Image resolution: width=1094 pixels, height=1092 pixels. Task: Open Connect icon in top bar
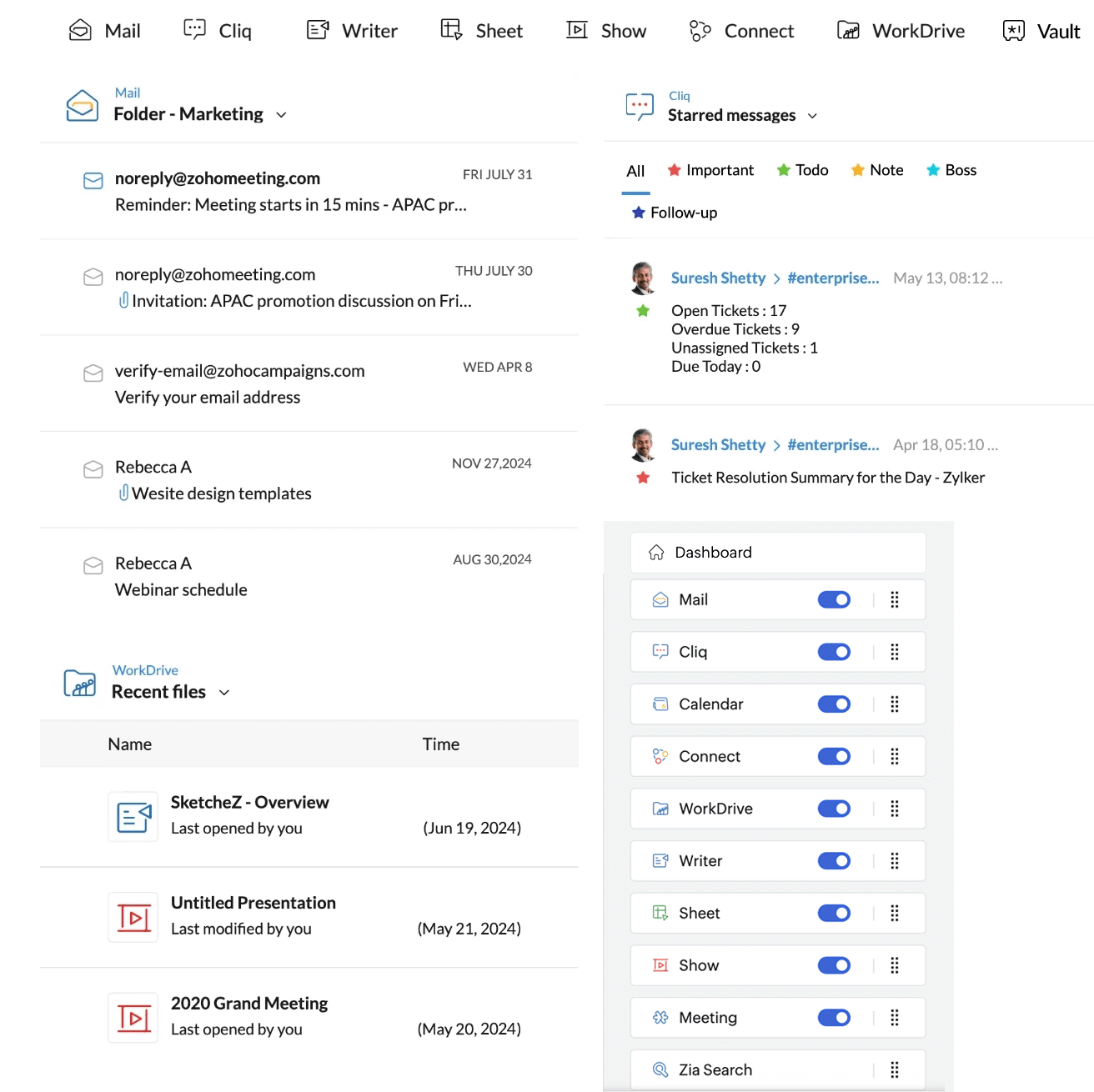point(700,31)
